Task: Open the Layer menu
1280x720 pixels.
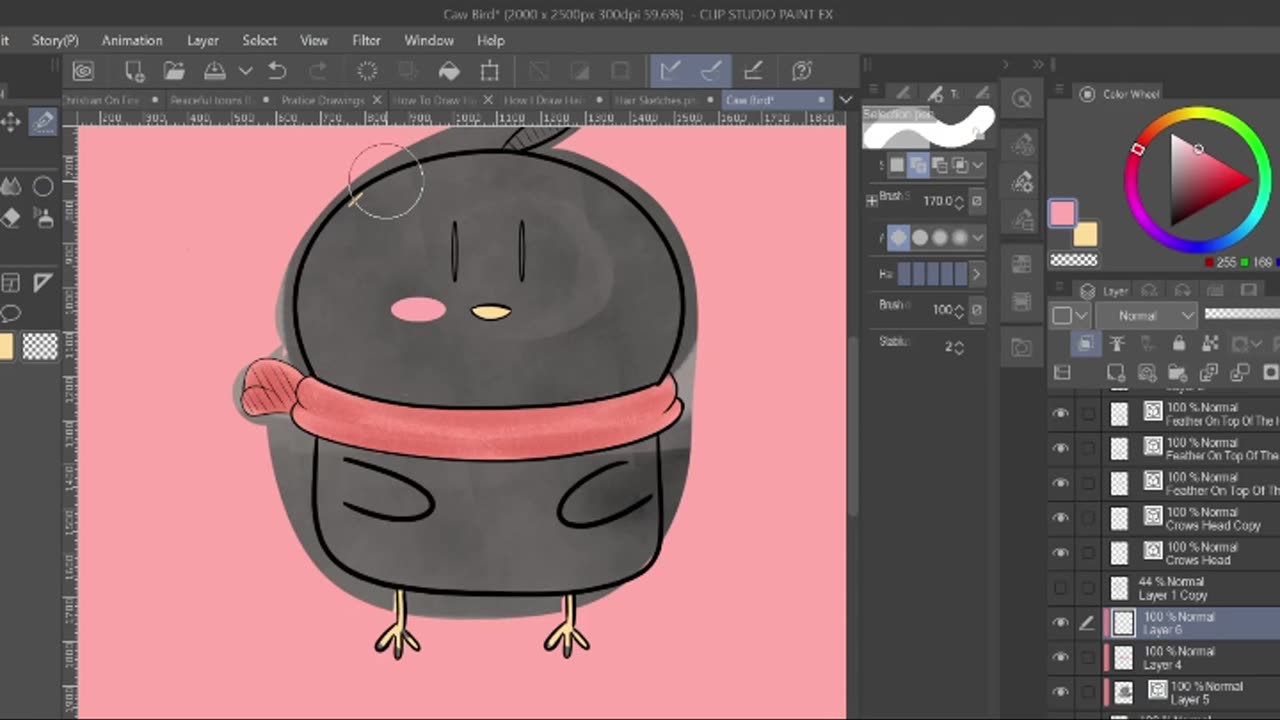Action: [x=203, y=40]
